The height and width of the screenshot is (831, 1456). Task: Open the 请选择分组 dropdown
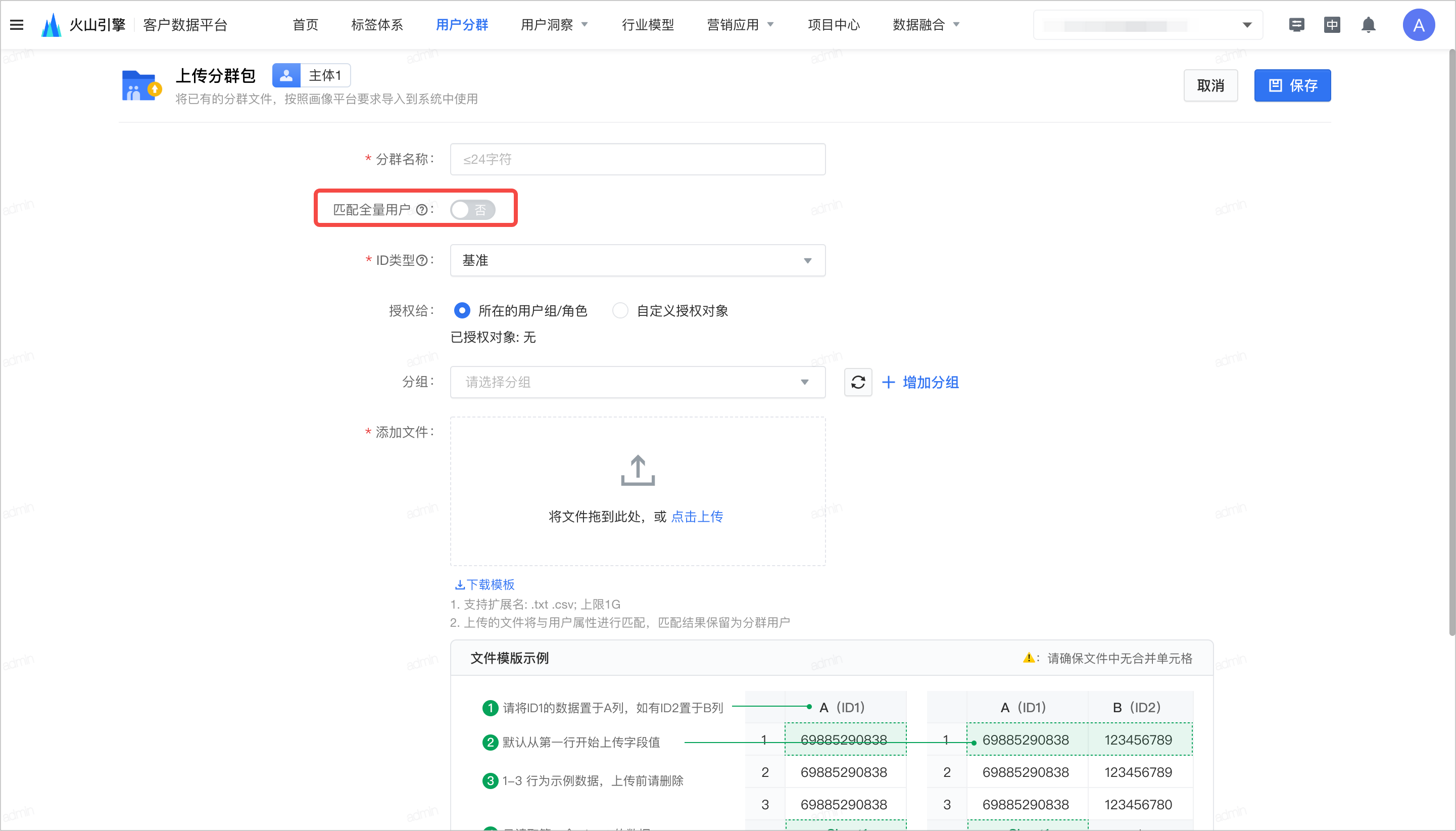(638, 382)
